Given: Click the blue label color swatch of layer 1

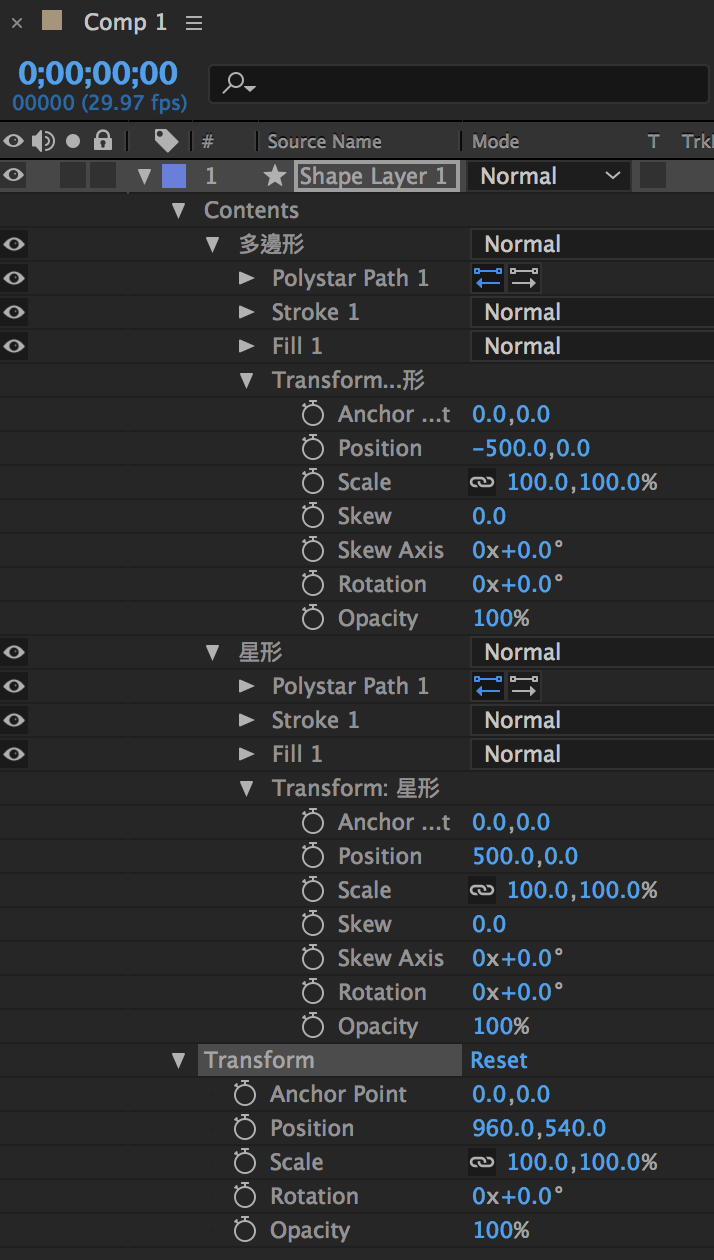Looking at the screenshot, I should coord(174,176).
